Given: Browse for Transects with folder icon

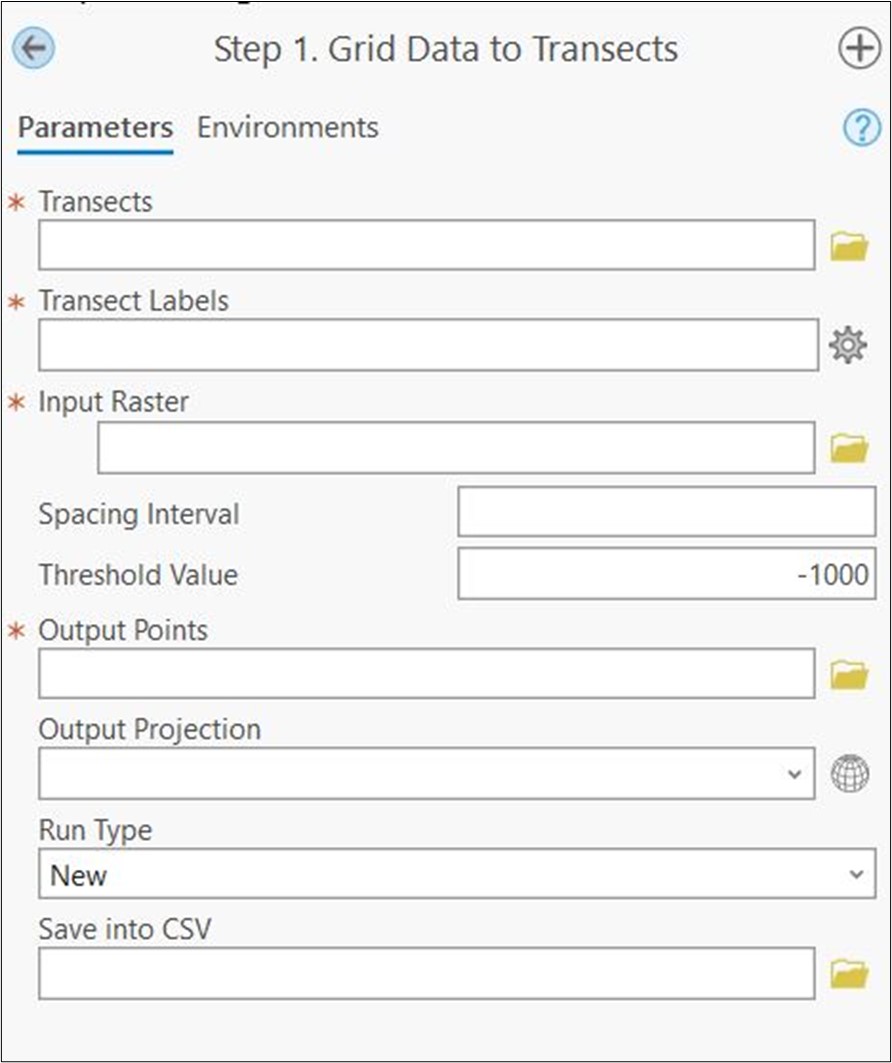Looking at the screenshot, I should (x=849, y=246).
